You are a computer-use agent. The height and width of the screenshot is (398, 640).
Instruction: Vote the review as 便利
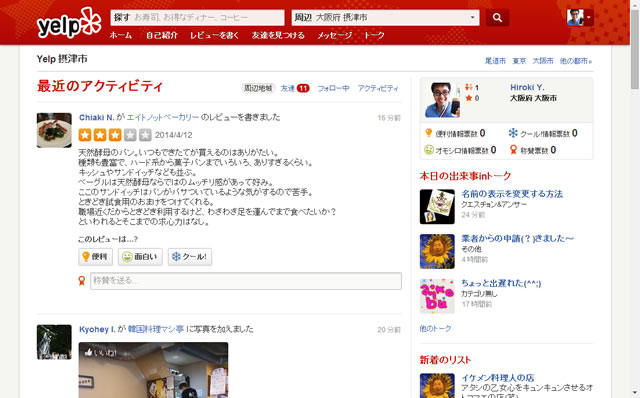[96, 257]
